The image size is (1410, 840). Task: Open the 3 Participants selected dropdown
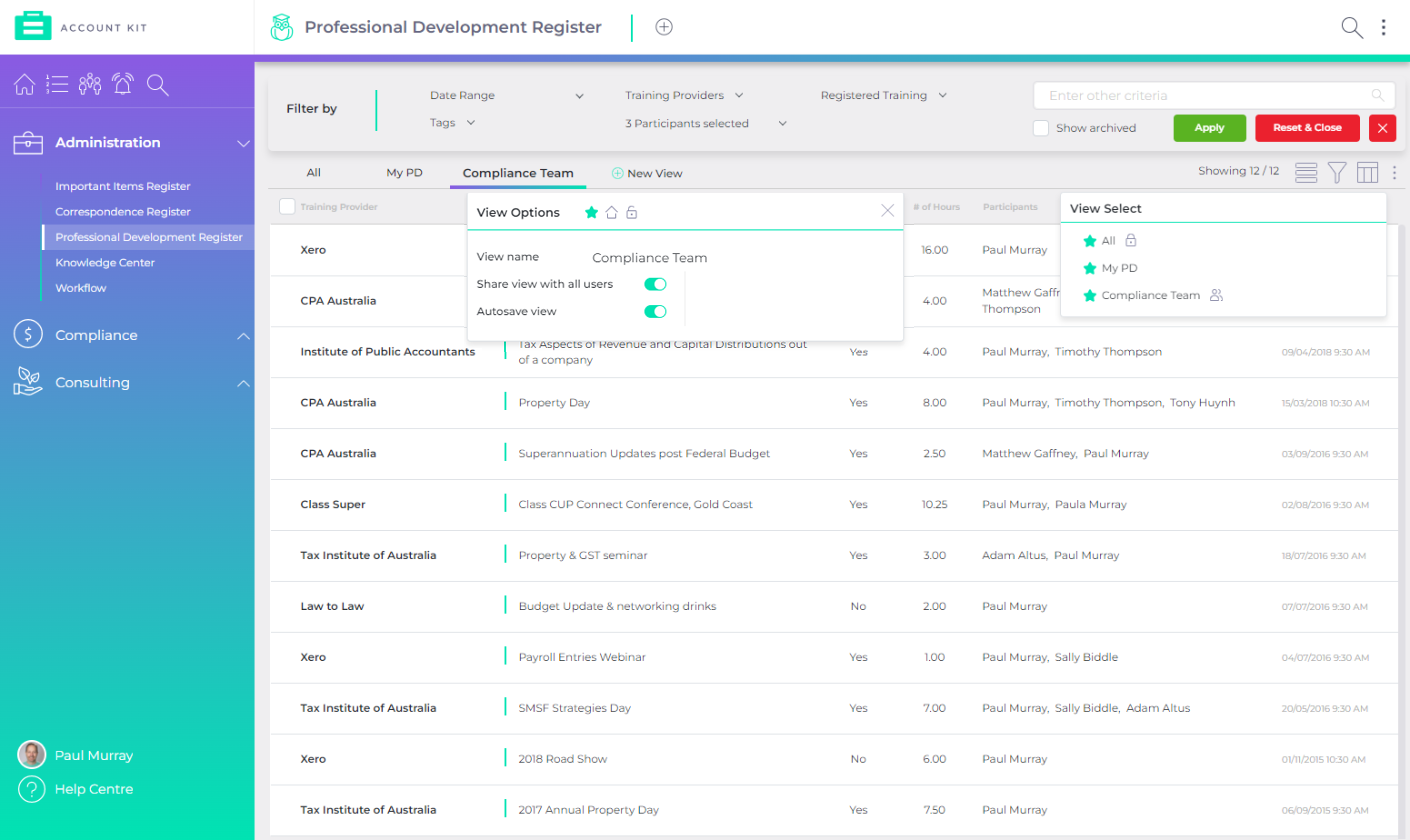[x=706, y=124]
